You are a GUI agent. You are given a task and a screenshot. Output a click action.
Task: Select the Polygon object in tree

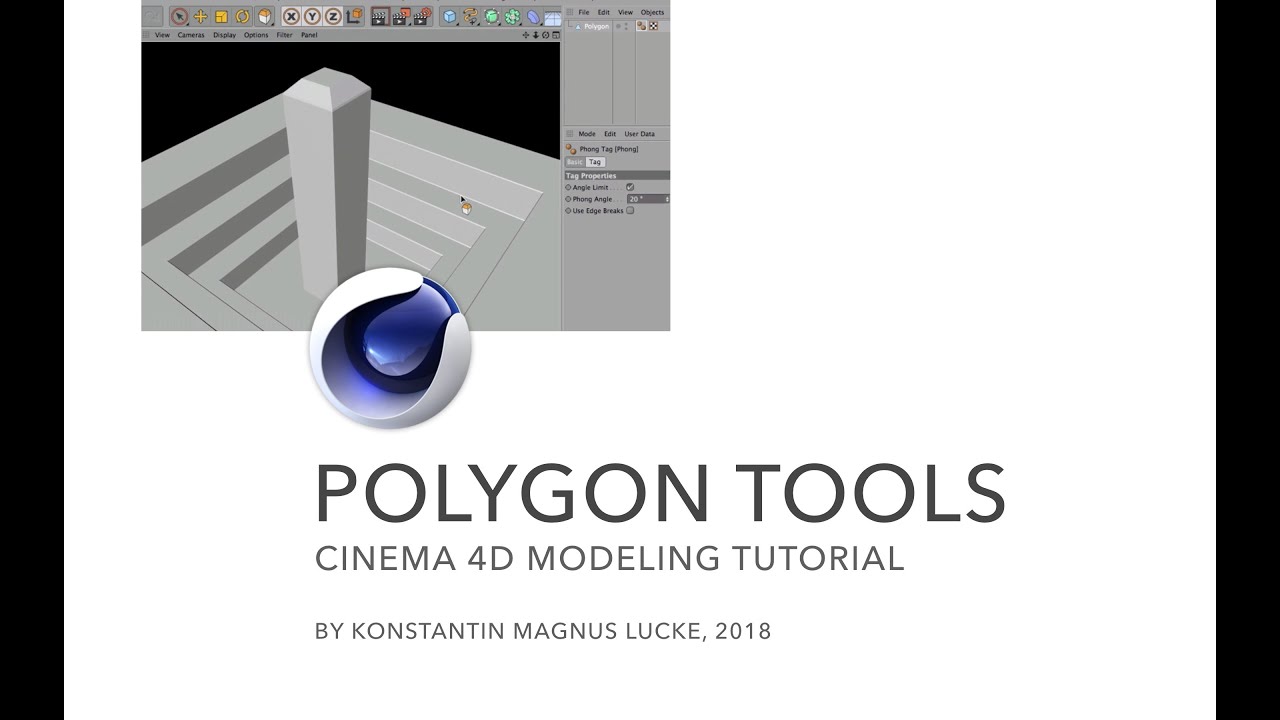point(597,27)
